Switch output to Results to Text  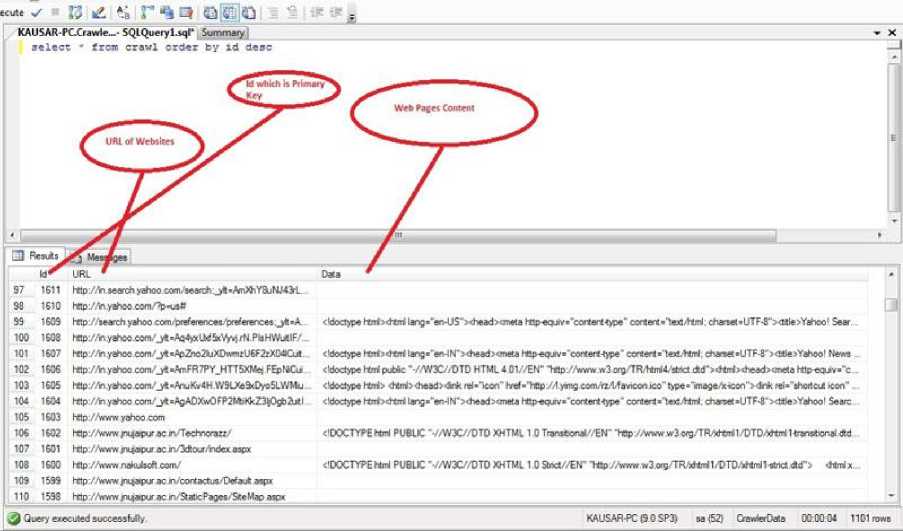(x=210, y=12)
